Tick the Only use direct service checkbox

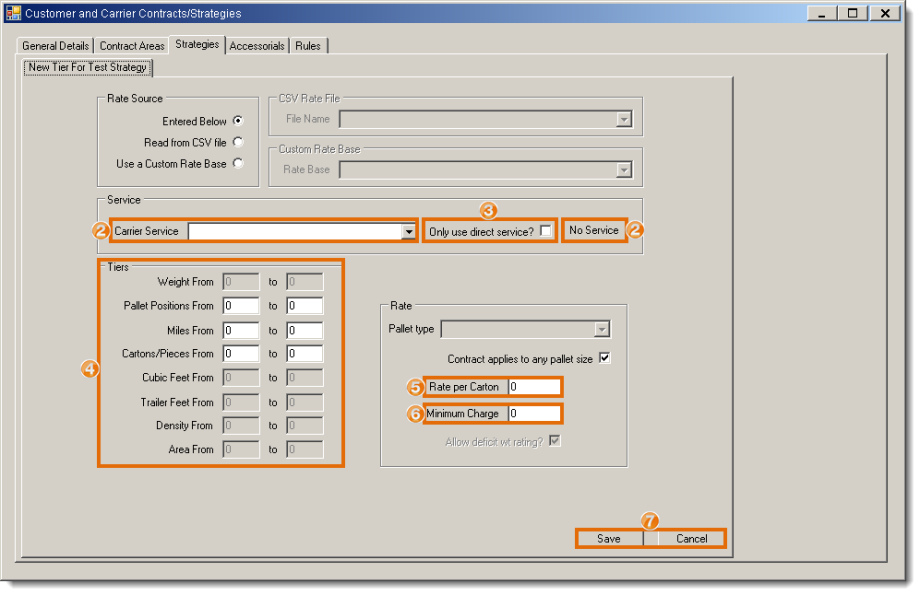[546, 231]
